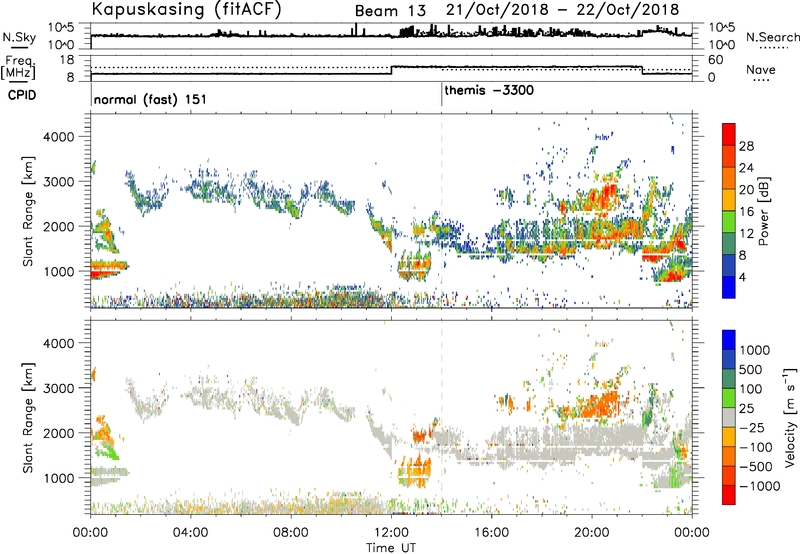The image size is (800, 554).
Task: Click the Velocity [m s-1] axis label
Action: [790, 417]
